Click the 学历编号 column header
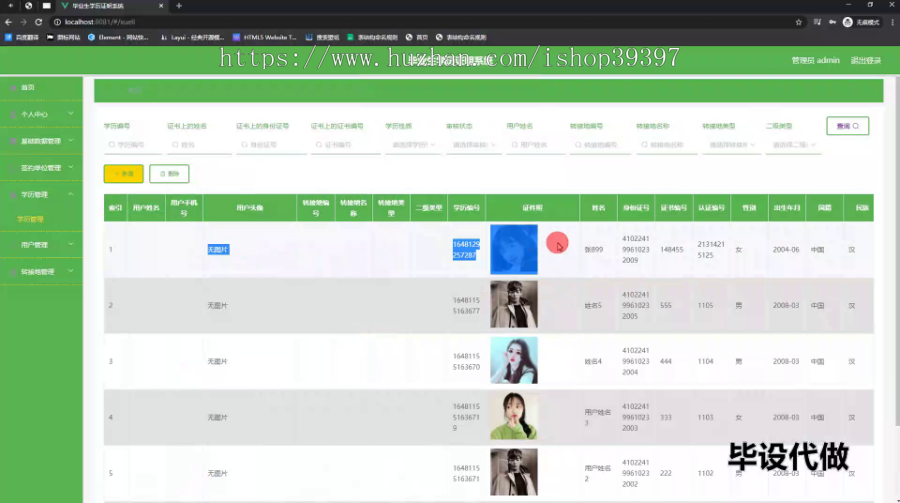This screenshot has width=900, height=503. tap(466, 208)
